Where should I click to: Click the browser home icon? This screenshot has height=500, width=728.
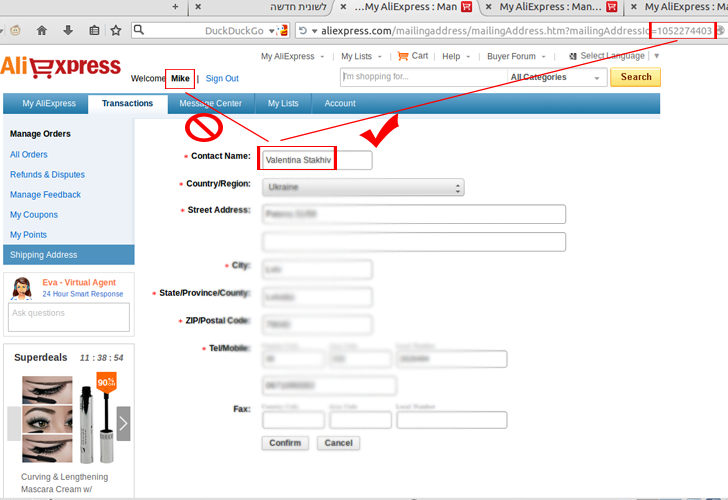pyautogui.click(x=42, y=31)
